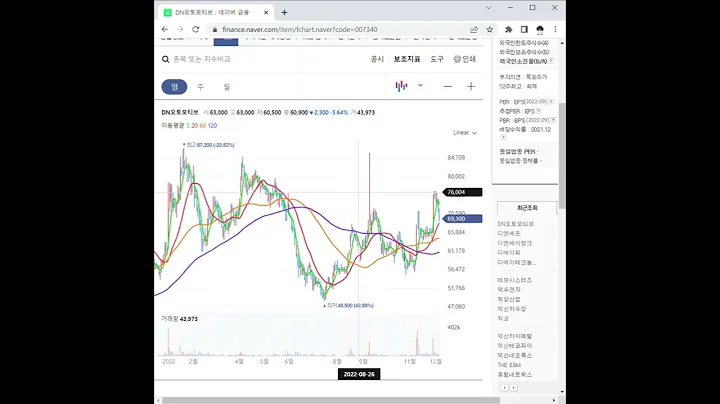The height and width of the screenshot is (404, 720).
Task: Click the 76,004 price axis marker
Action: pyautogui.click(x=462, y=192)
